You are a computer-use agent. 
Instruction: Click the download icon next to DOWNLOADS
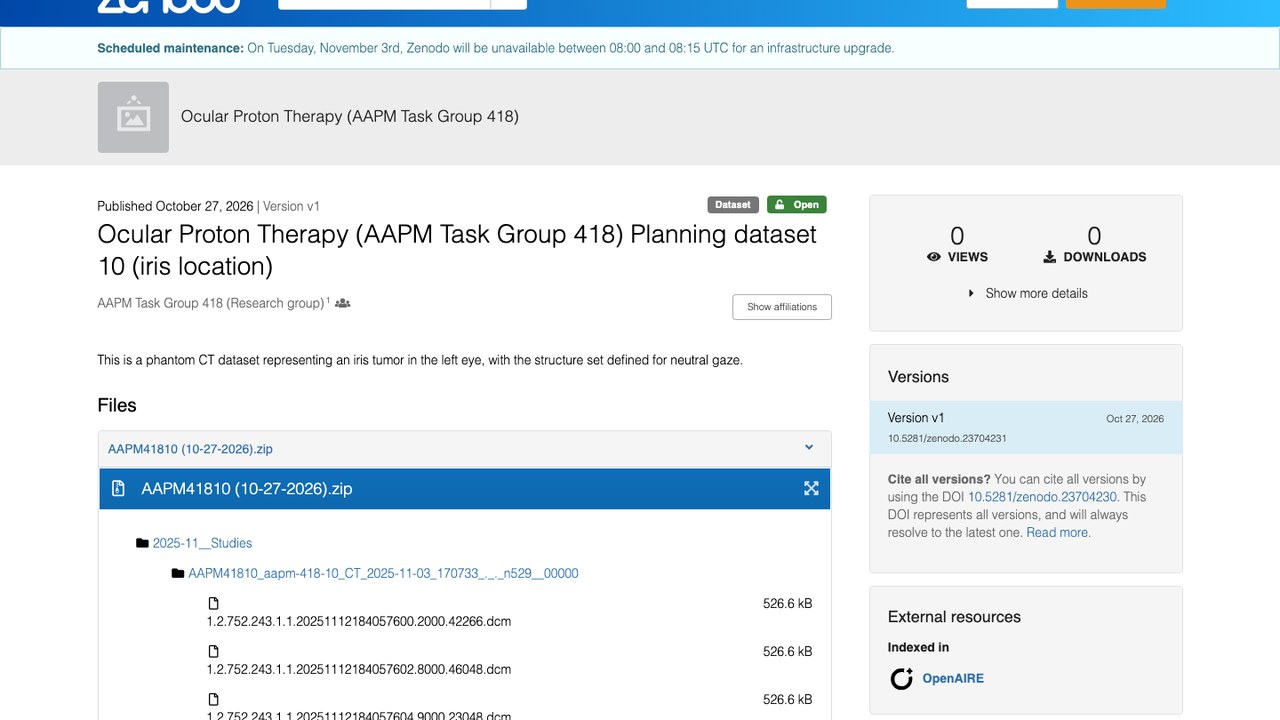click(x=1050, y=257)
